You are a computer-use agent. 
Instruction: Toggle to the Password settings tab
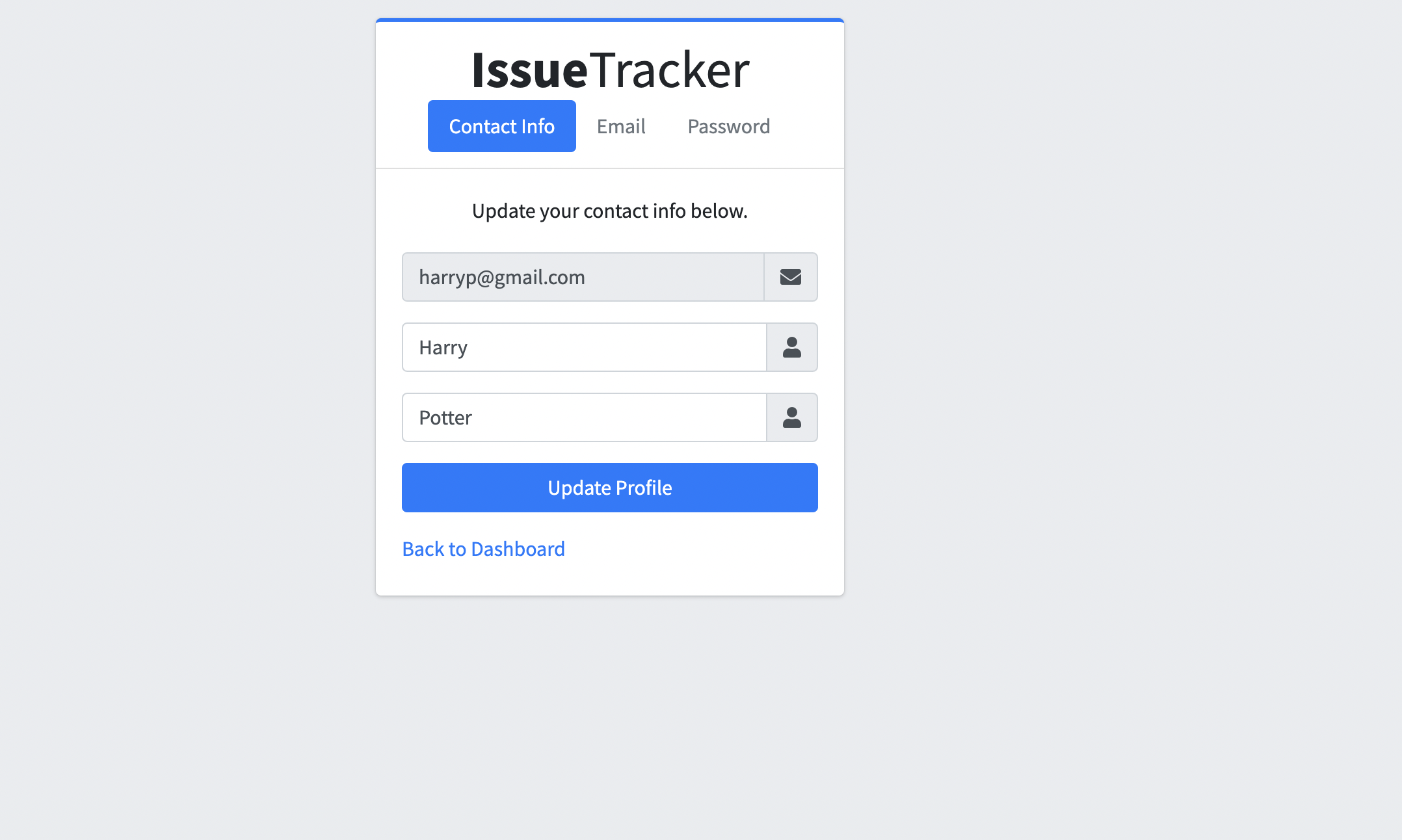point(729,125)
